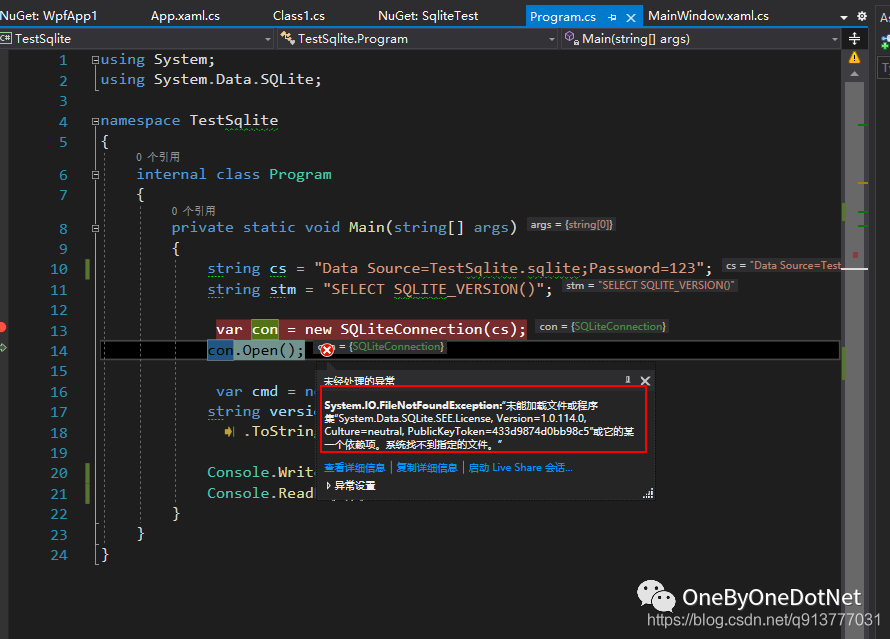Viewport: 890px width, 639px height.
Task: Click the red exception error icon
Action: (327, 349)
